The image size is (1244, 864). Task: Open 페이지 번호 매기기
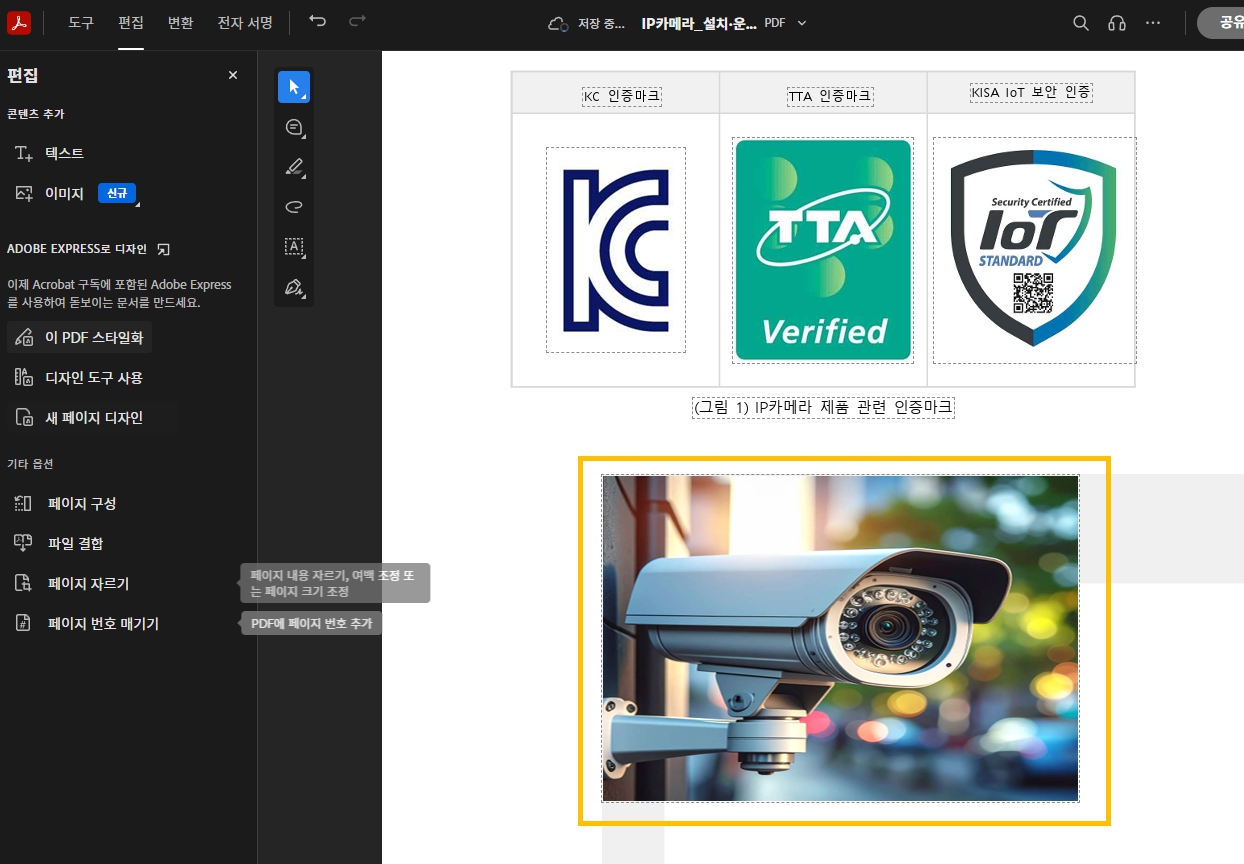(x=103, y=623)
